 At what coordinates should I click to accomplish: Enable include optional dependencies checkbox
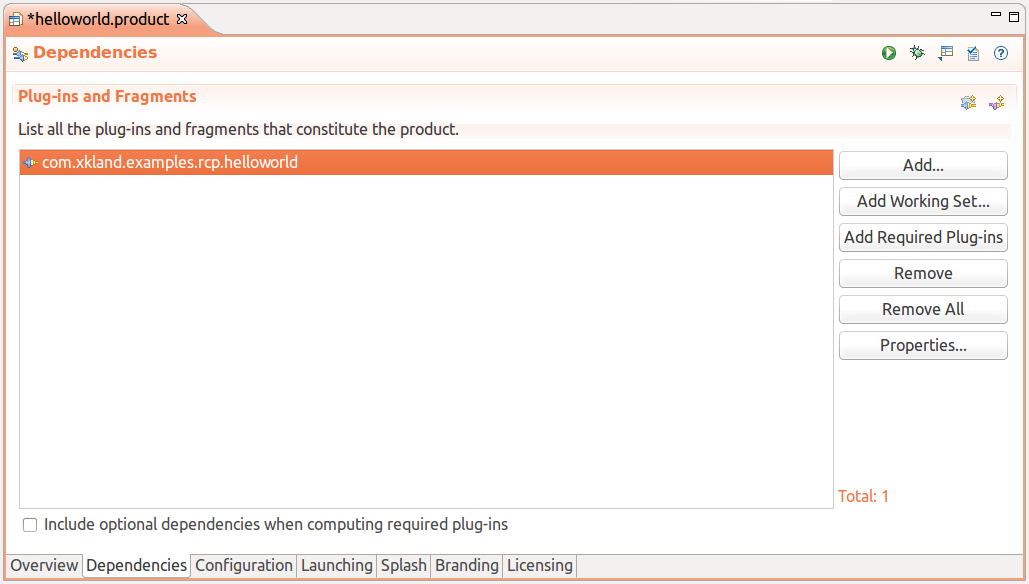[30, 525]
